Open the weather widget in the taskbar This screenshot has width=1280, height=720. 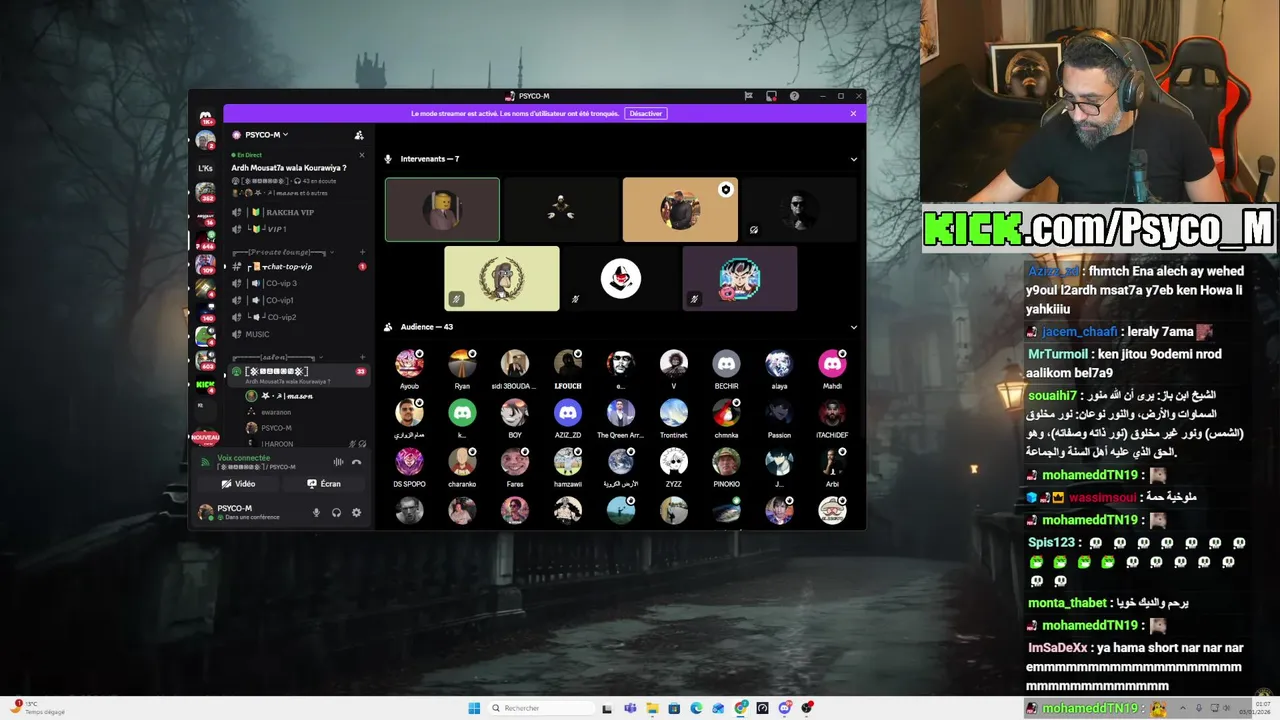pos(38,708)
